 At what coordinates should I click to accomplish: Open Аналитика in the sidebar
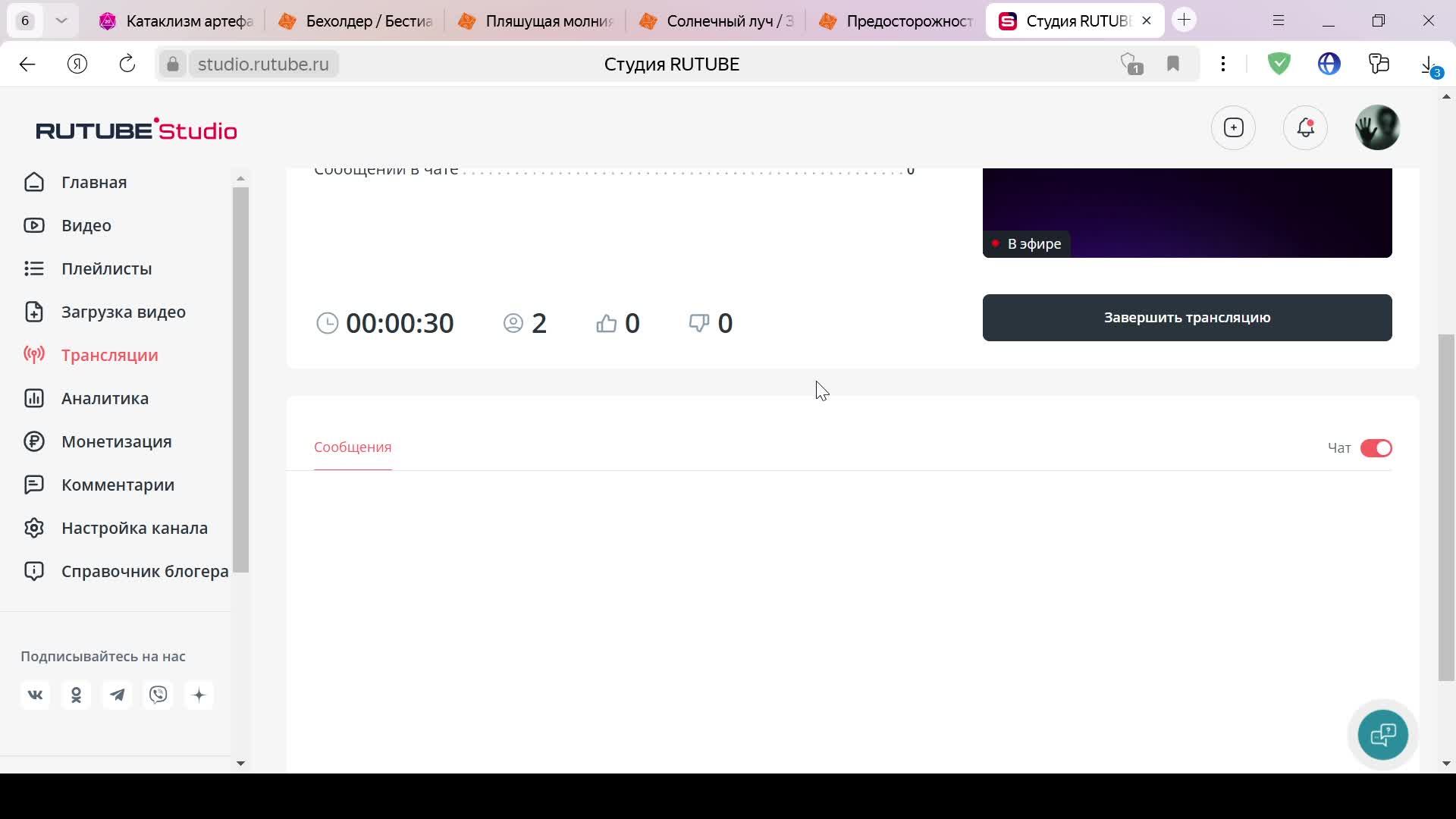105,398
